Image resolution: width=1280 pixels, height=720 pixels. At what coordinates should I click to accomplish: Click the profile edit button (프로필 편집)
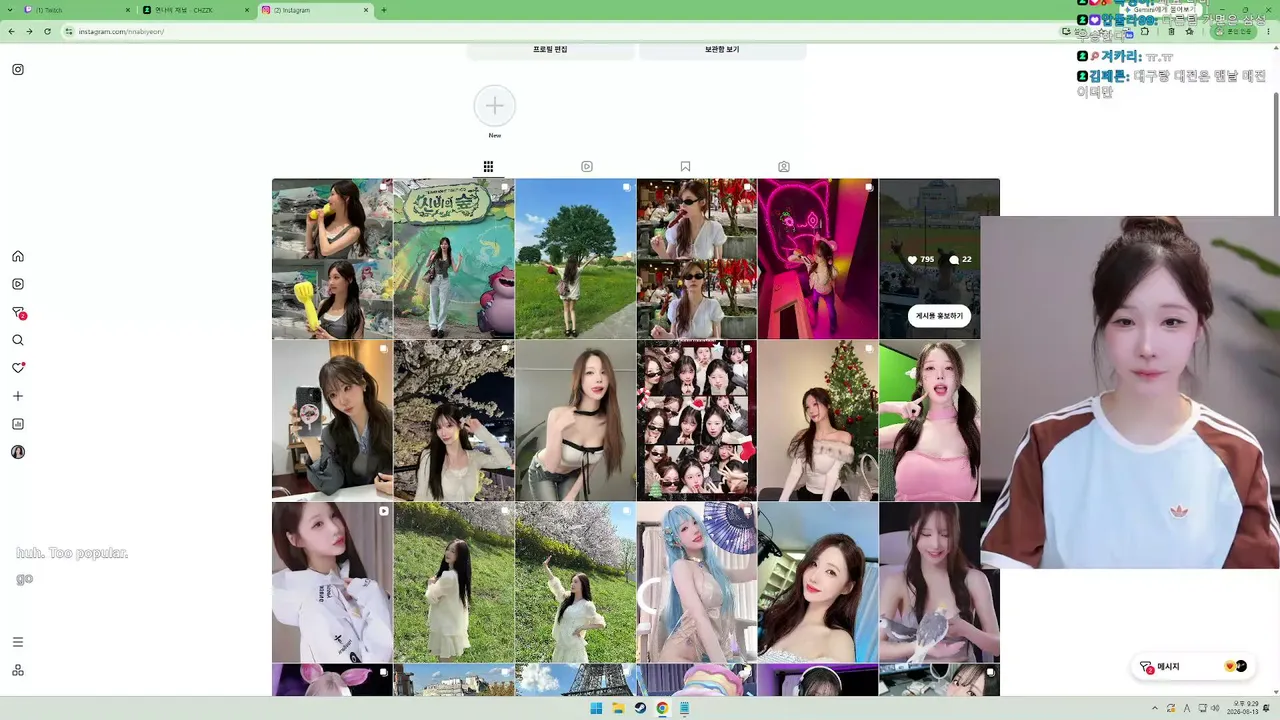(x=550, y=49)
